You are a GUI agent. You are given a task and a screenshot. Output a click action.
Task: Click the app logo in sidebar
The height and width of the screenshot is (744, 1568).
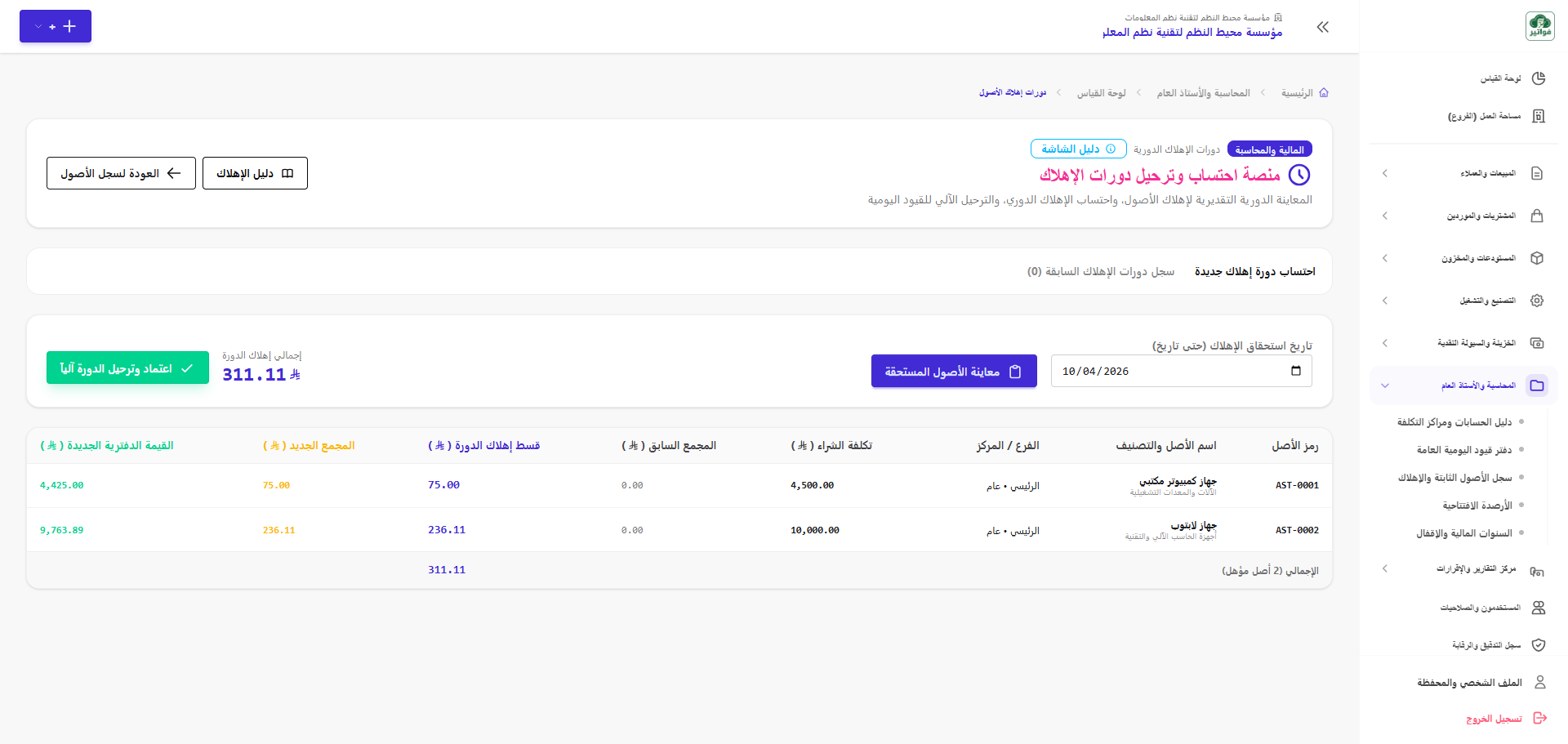[x=1540, y=26]
